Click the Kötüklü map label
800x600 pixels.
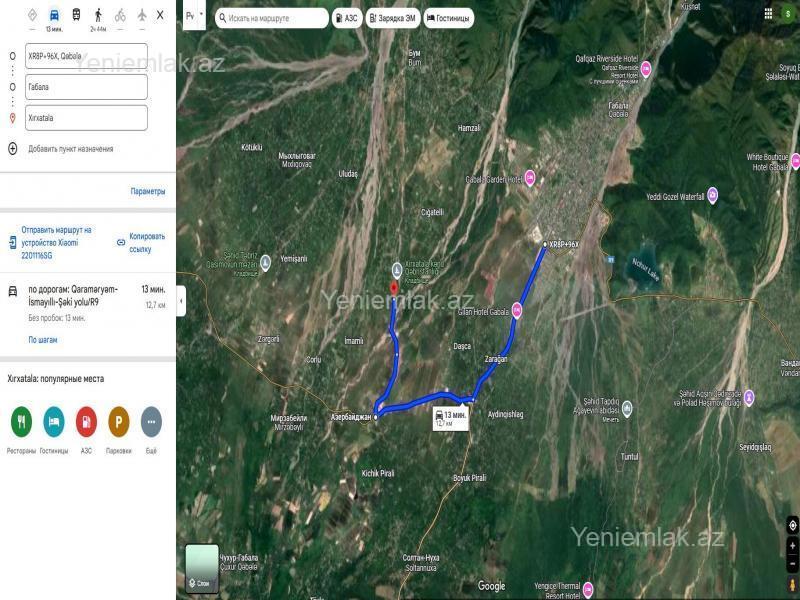point(252,147)
